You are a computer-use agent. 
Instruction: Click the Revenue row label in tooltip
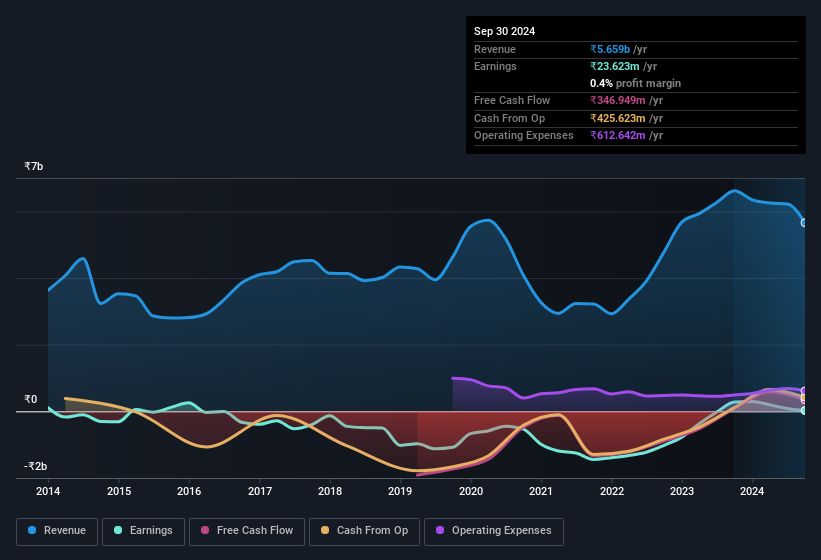(x=495, y=49)
